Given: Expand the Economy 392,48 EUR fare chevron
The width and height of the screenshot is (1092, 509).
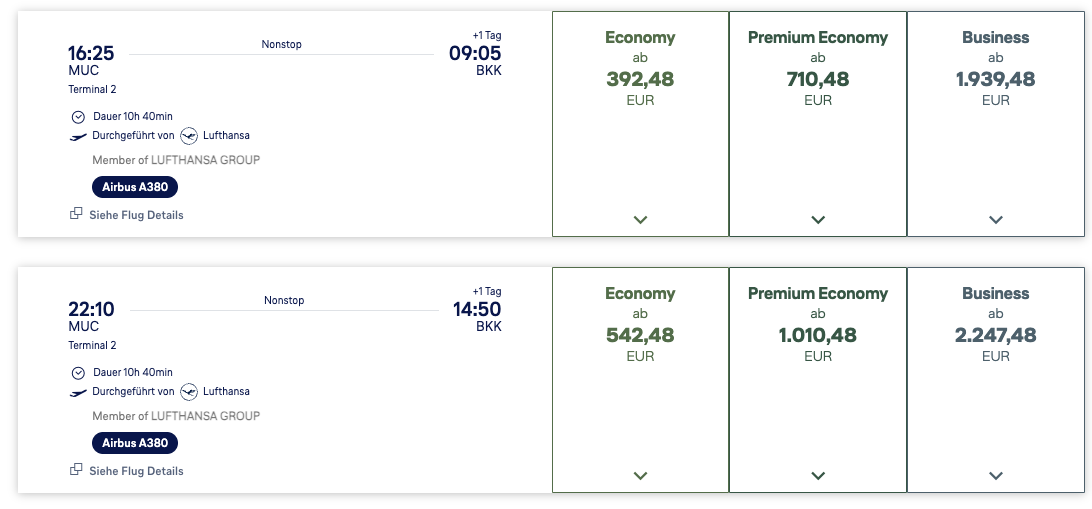Looking at the screenshot, I should [x=641, y=219].
